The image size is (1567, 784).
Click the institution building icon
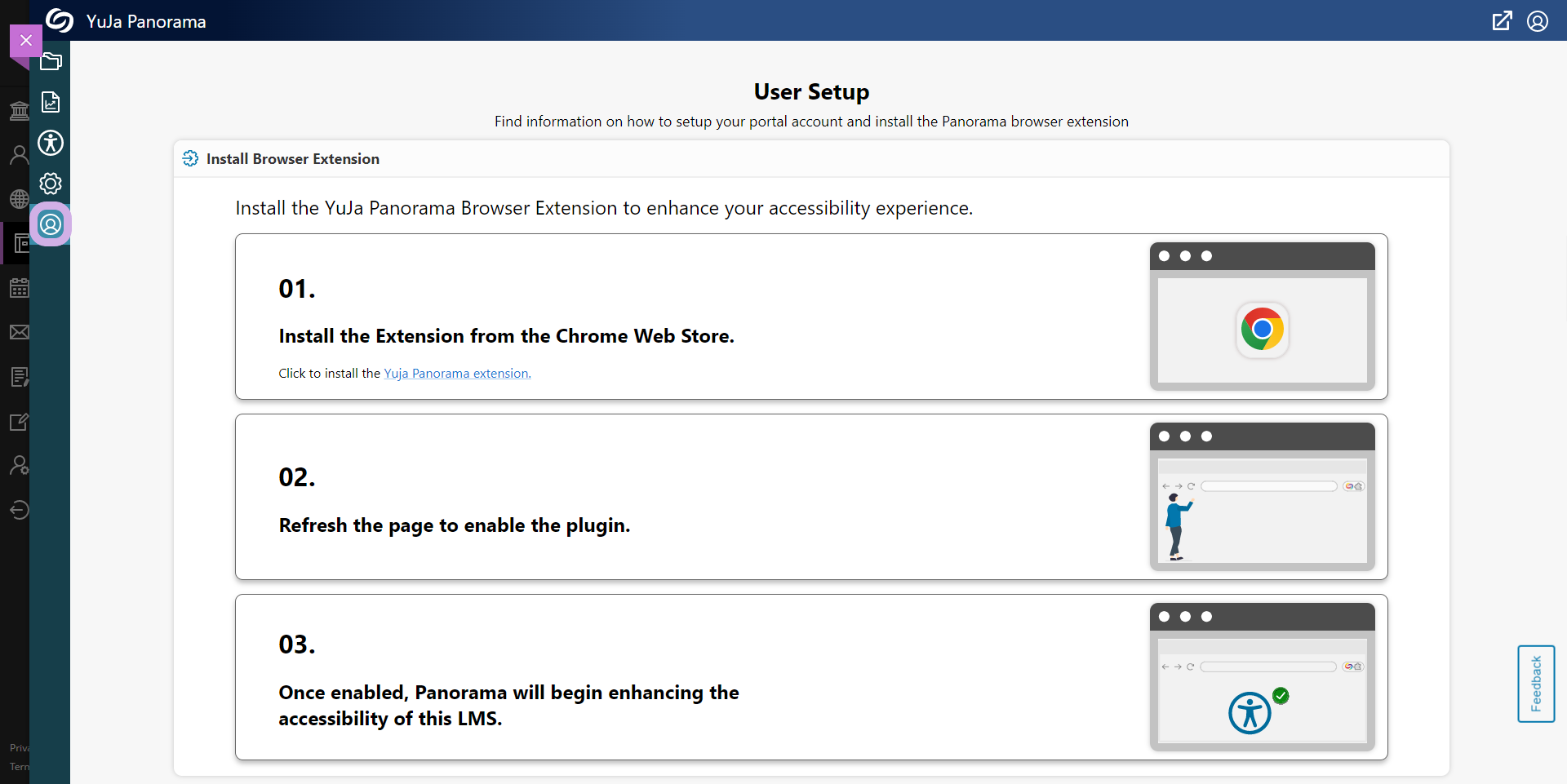19,110
